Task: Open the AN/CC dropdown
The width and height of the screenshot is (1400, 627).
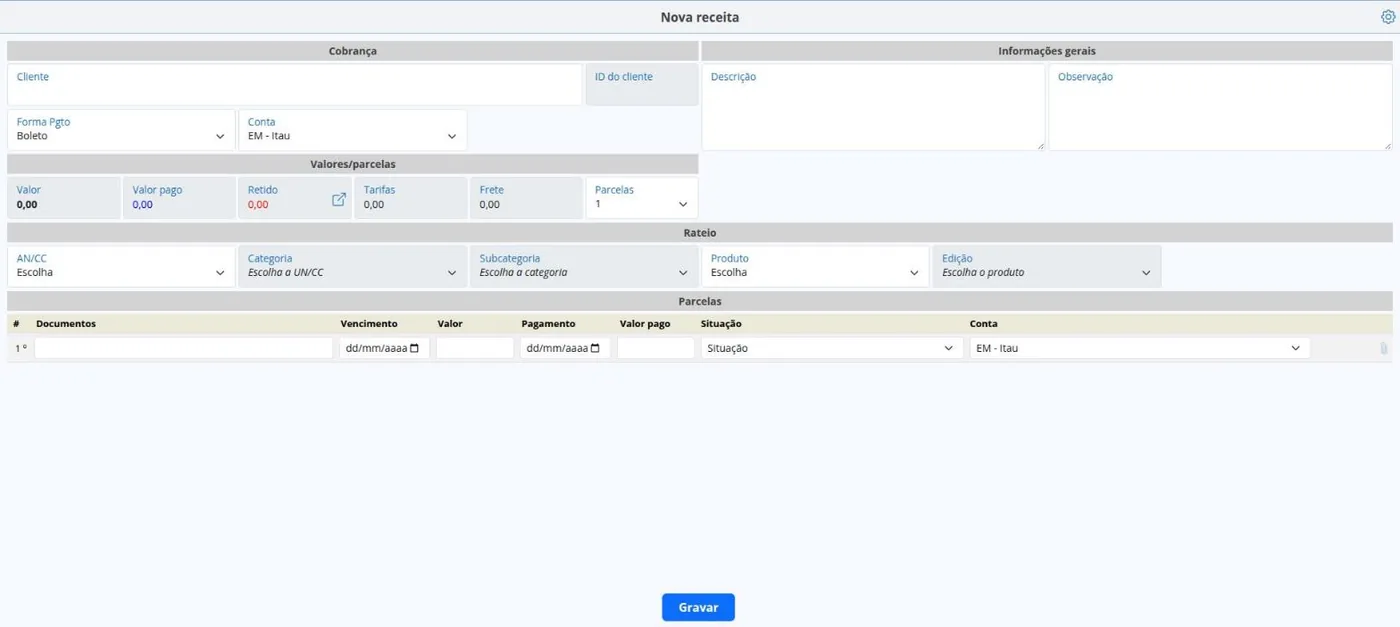Action: 121,266
